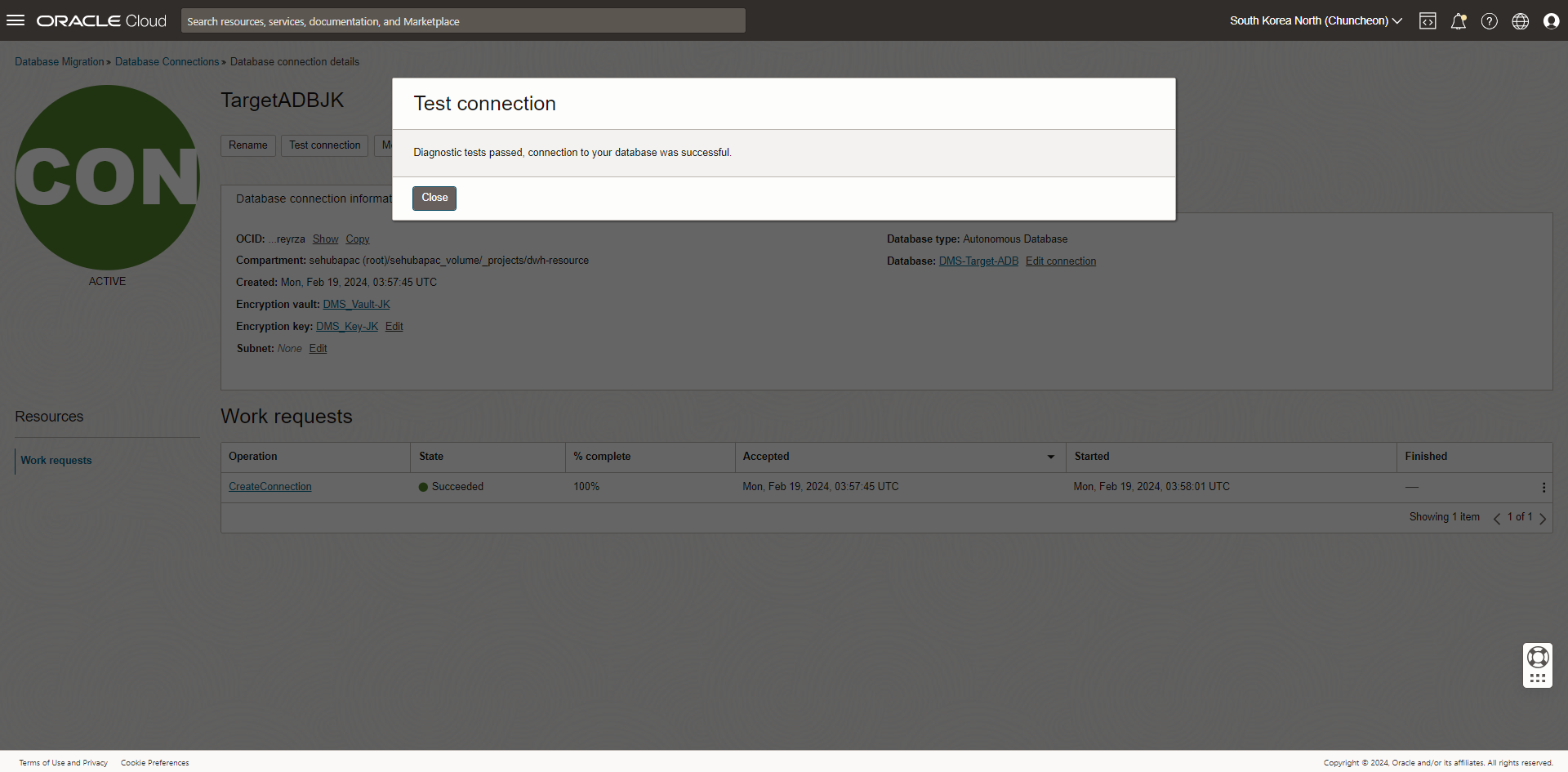Click the Work requests section heading
This screenshot has width=1568, height=772.
pyautogui.click(x=287, y=417)
